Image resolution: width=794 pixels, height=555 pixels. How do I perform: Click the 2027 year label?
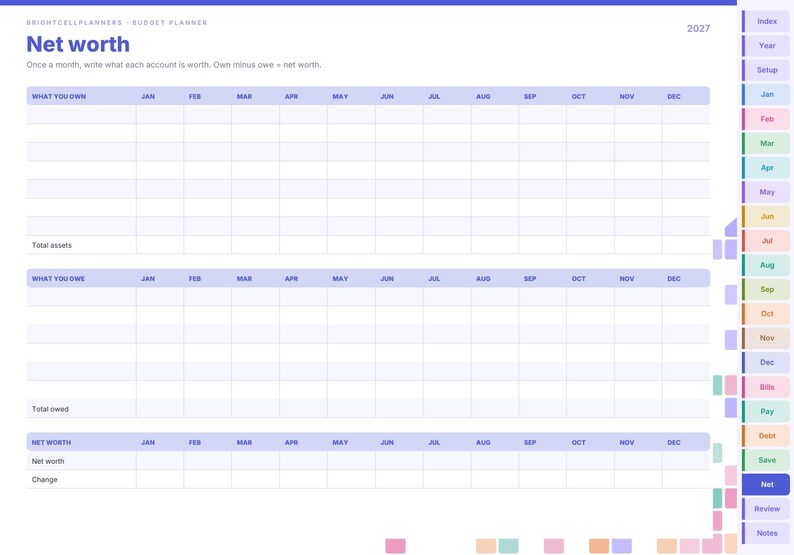[x=698, y=28]
